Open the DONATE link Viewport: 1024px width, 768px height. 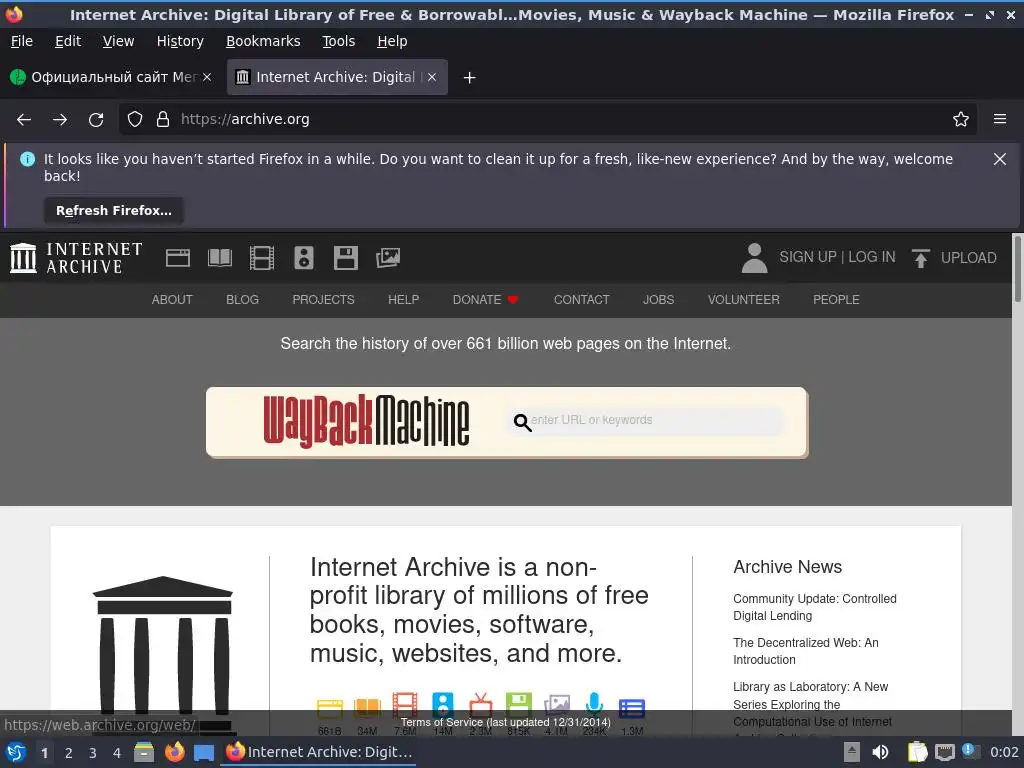[485, 300]
